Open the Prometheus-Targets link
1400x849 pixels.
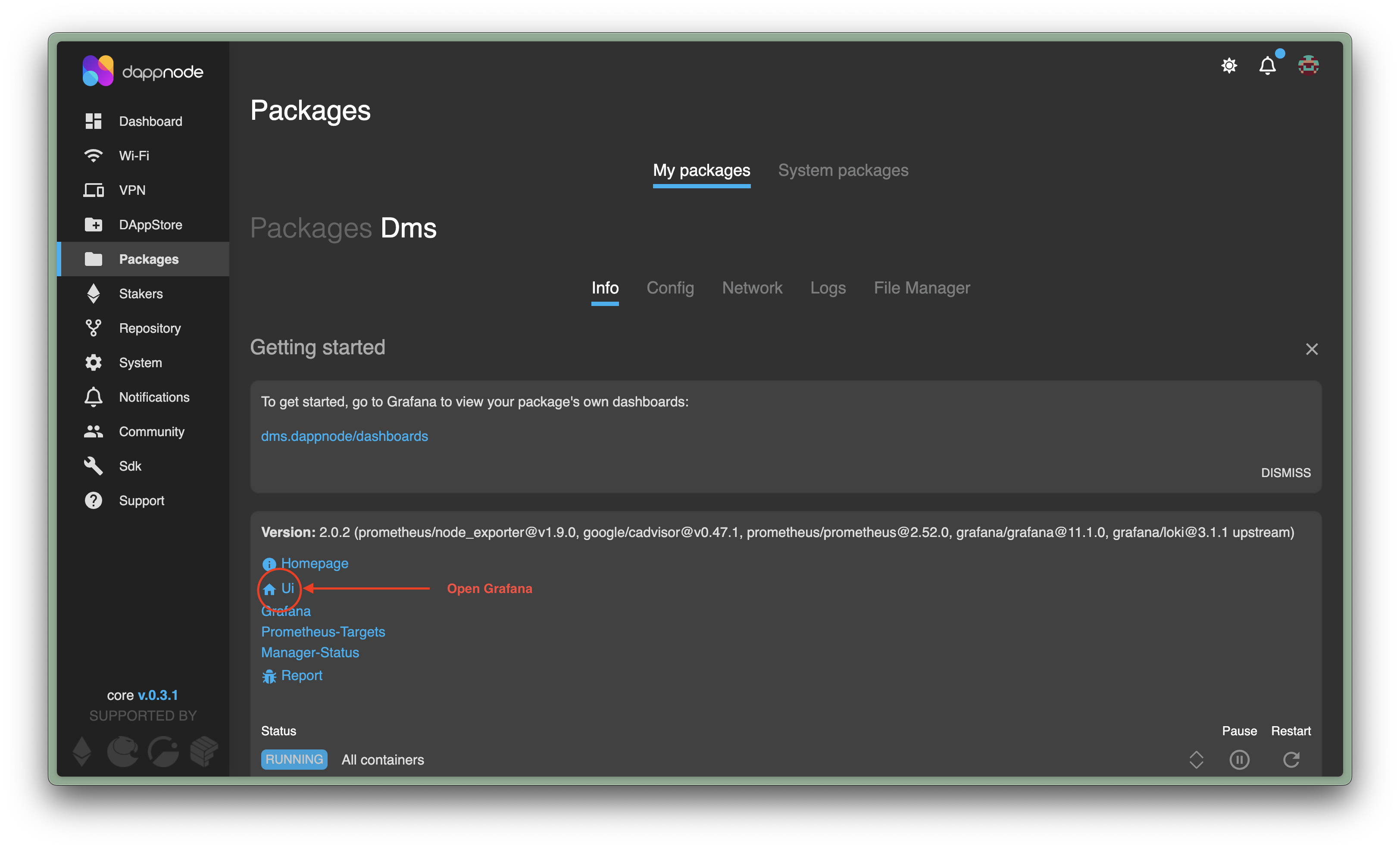[323, 631]
